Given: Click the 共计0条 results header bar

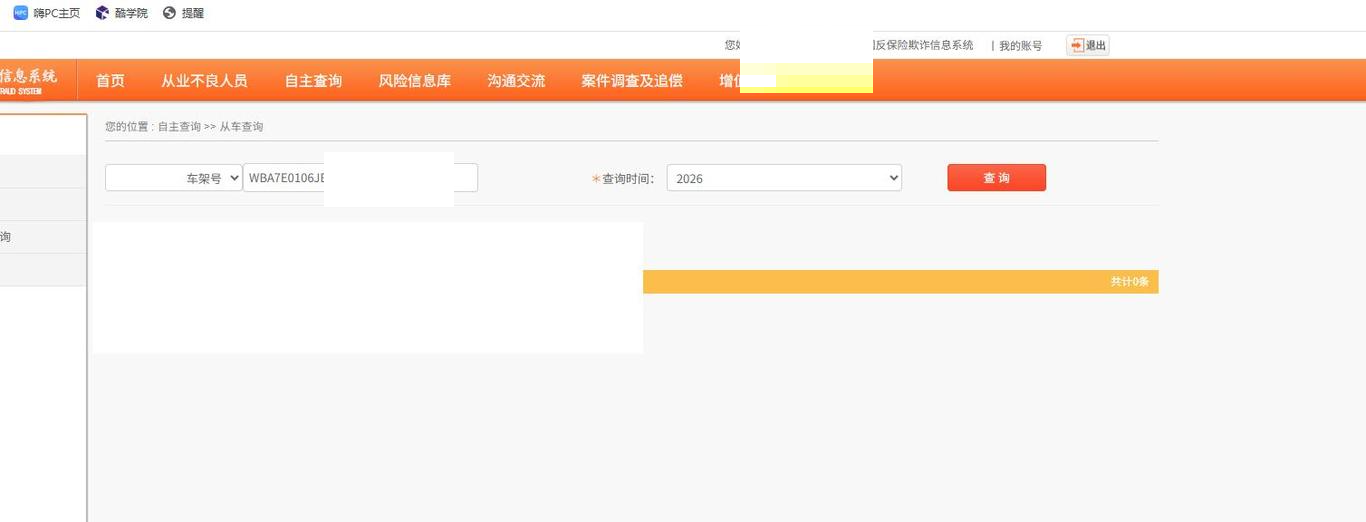Looking at the screenshot, I should pos(900,282).
